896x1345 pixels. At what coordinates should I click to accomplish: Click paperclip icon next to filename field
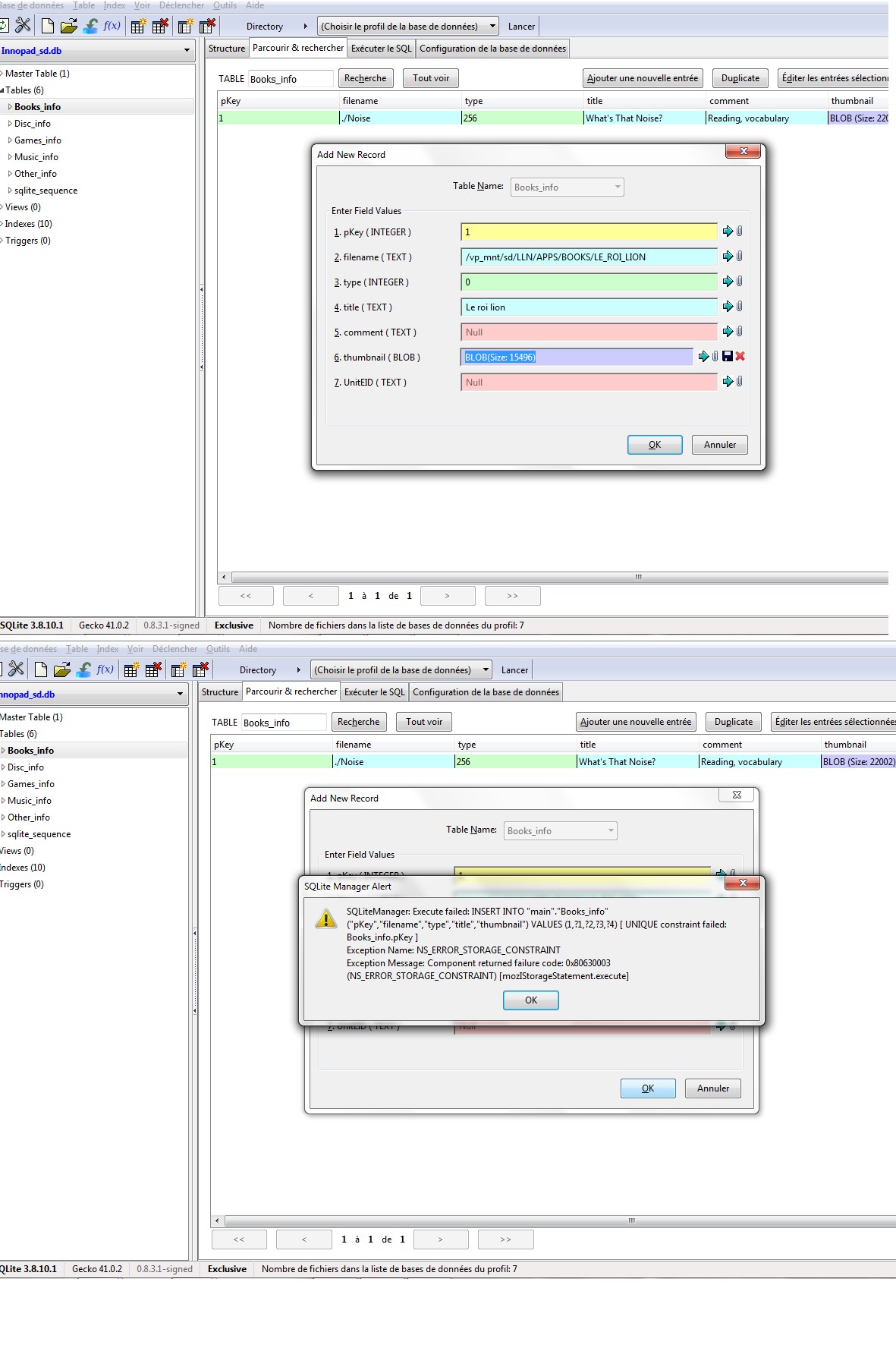(x=739, y=257)
